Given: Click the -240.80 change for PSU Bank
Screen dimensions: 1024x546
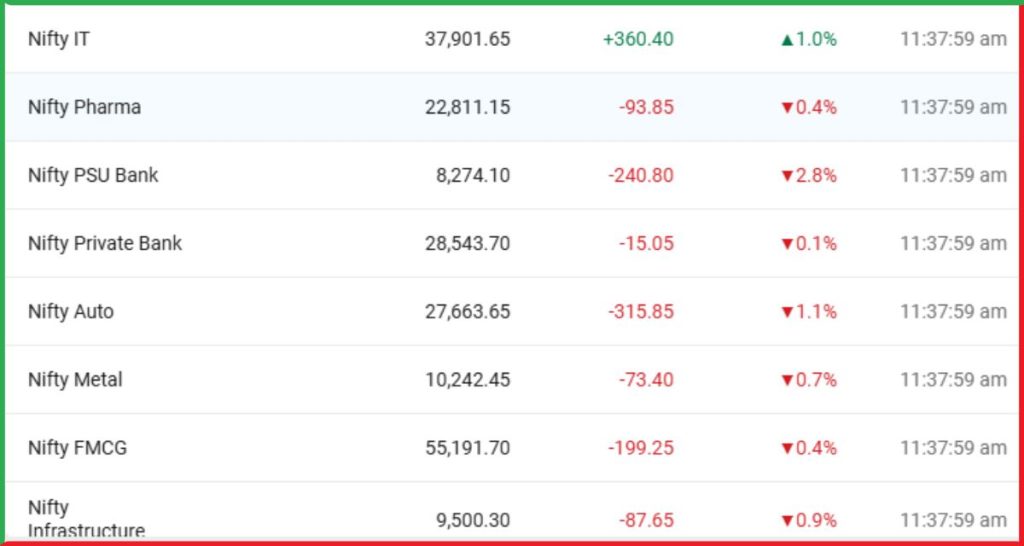Looking at the screenshot, I should click(x=641, y=175).
